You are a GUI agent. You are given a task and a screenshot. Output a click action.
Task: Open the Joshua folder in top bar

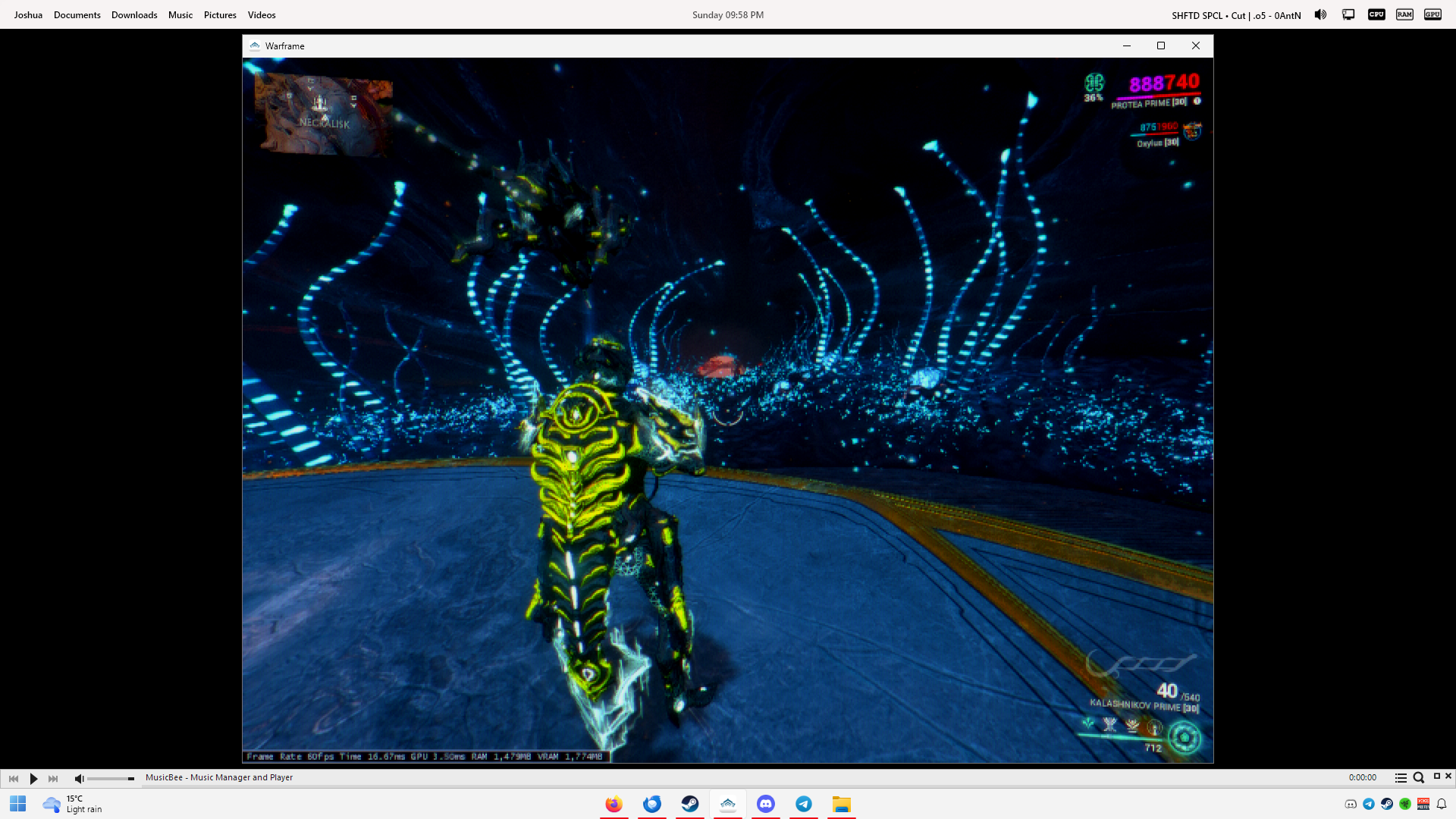click(x=28, y=15)
